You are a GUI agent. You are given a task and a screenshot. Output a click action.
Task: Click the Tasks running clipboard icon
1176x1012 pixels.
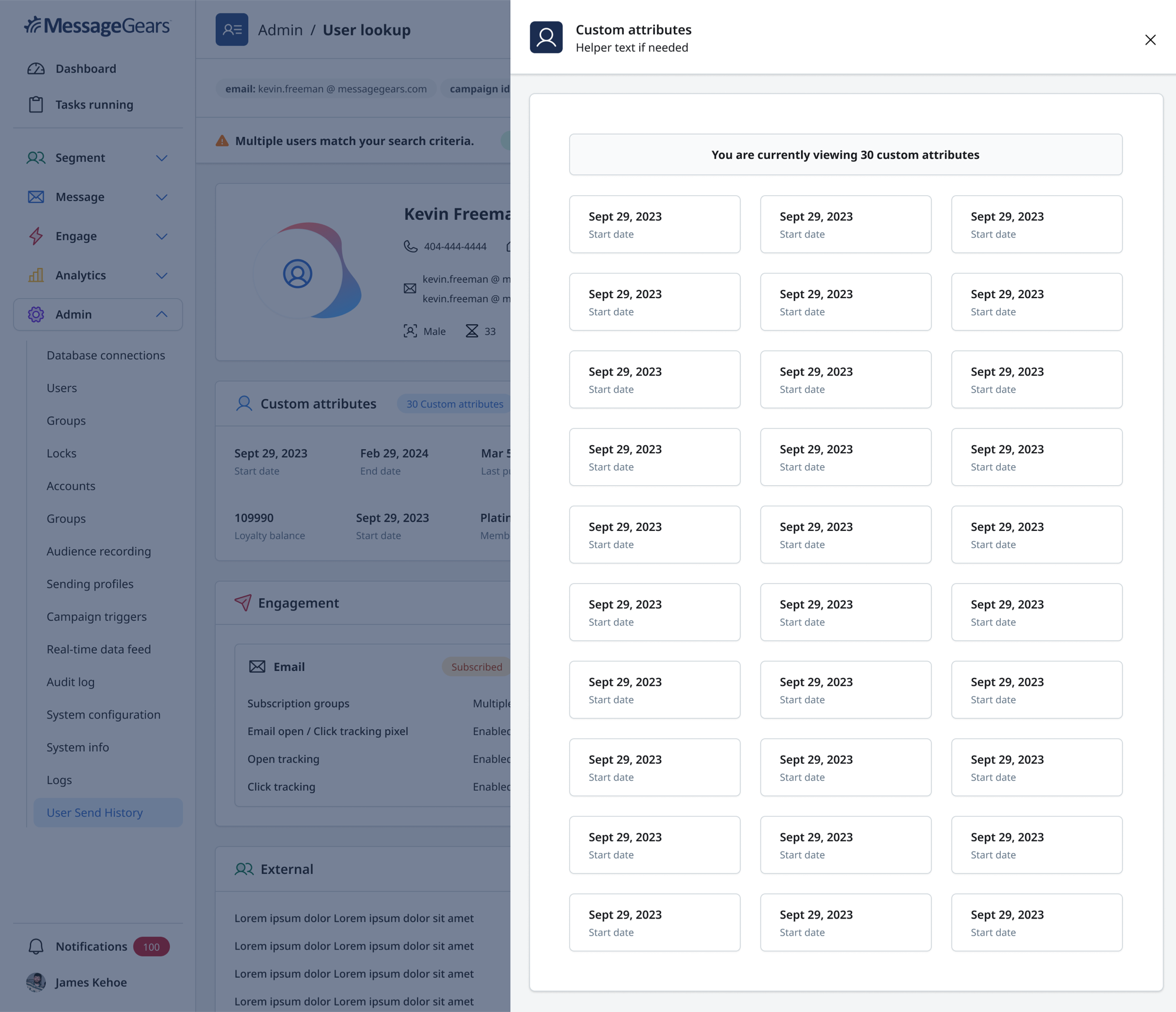click(x=36, y=105)
